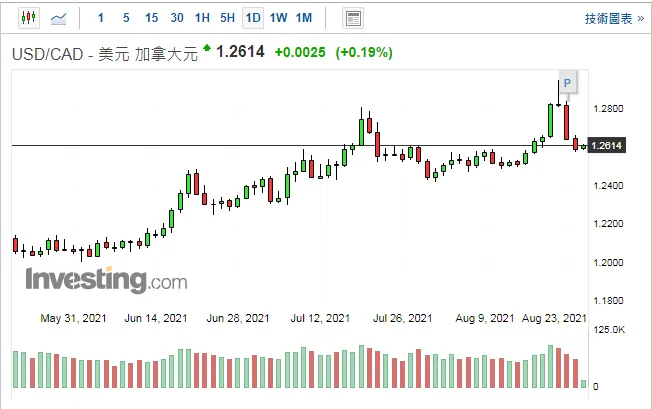
Task: Click the last small green volume bar
Action: 583,384
